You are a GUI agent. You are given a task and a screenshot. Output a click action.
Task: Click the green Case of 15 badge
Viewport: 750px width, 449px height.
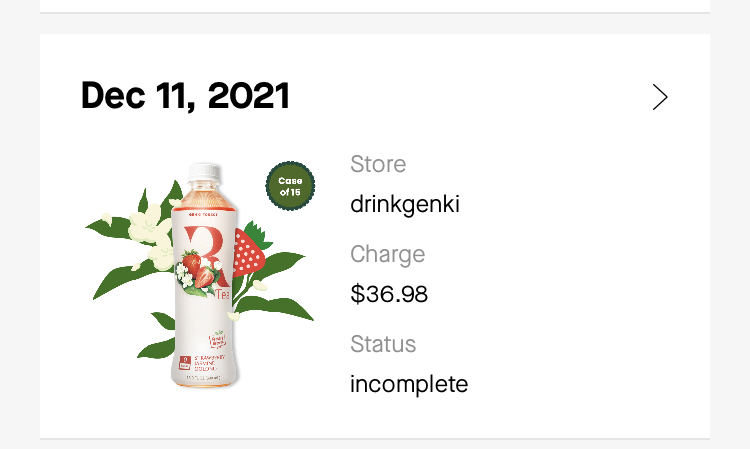pyautogui.click(x=290, y=186)
